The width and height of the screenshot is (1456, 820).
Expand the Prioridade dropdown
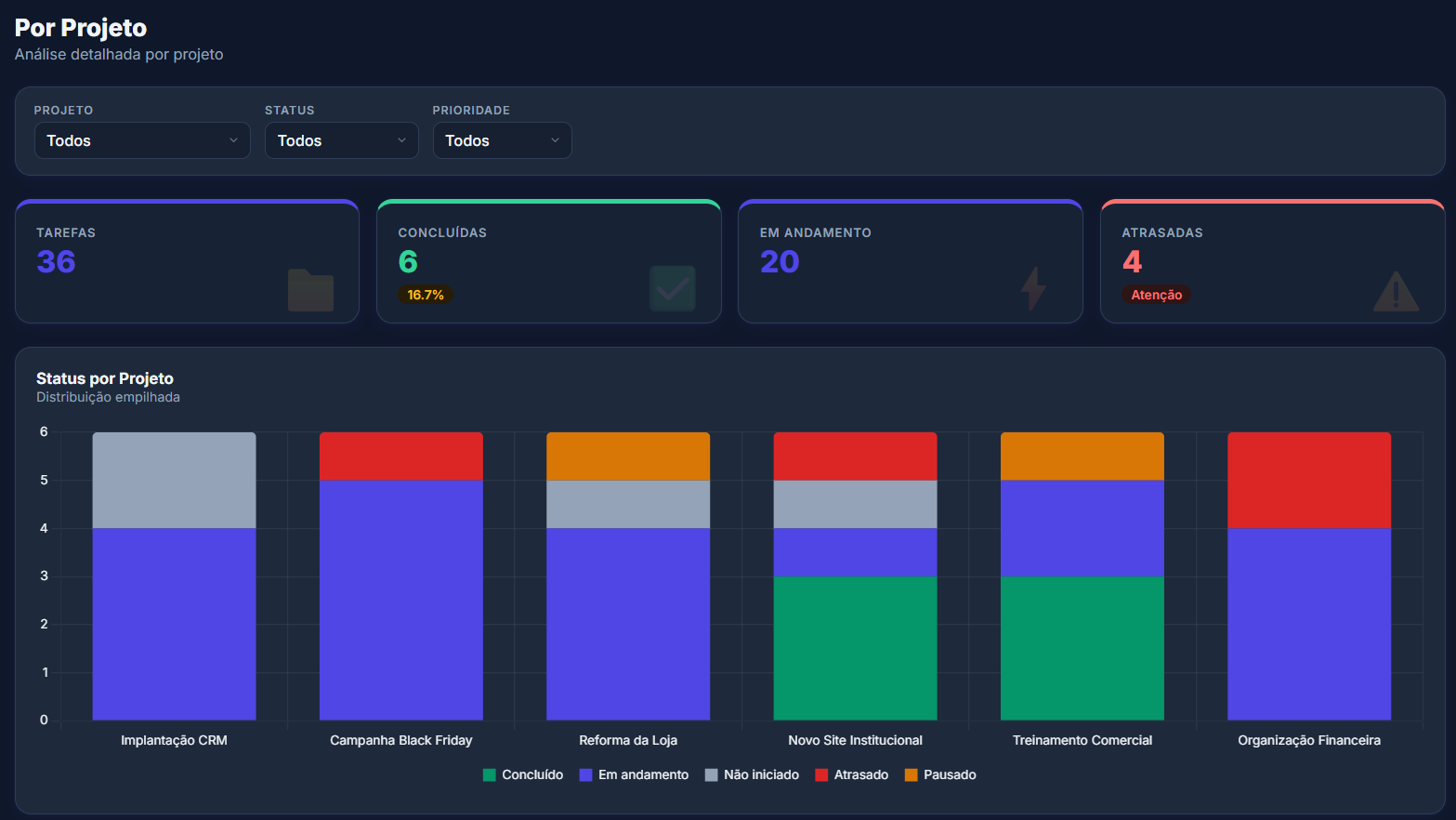coord(503,140)
